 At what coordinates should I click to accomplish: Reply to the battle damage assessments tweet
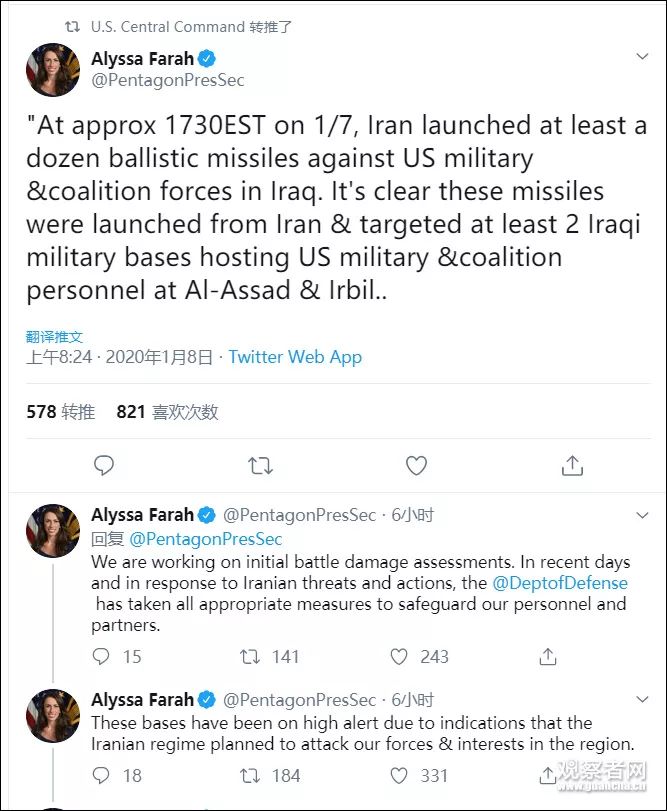point(101,657)
